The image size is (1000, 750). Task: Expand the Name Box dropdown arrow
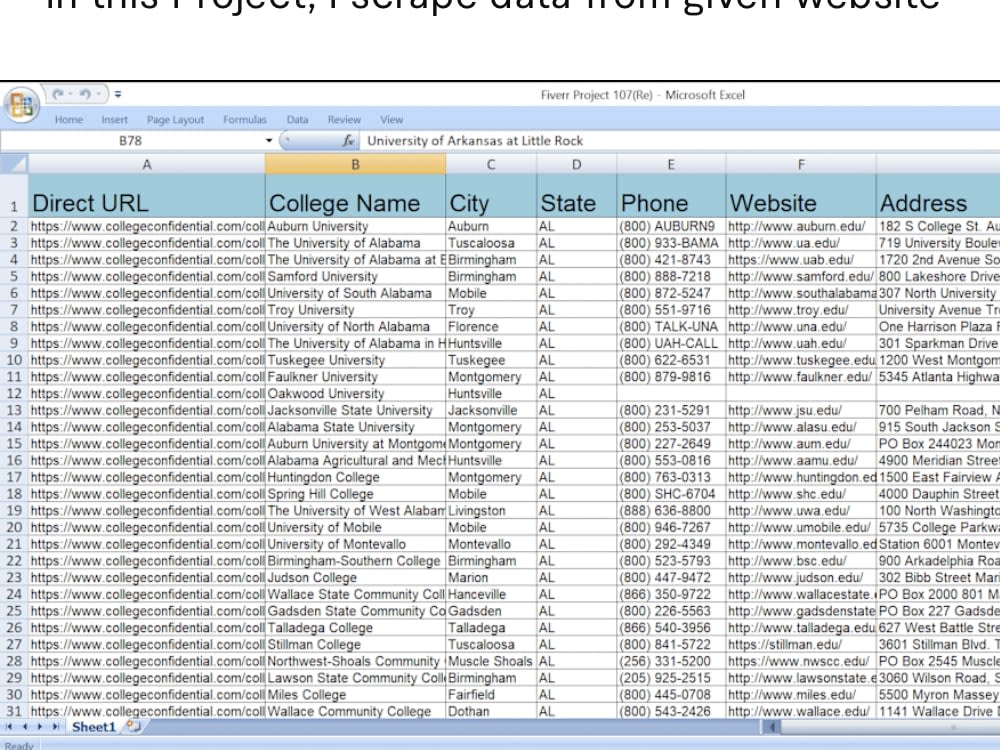(x=268, y=140)
